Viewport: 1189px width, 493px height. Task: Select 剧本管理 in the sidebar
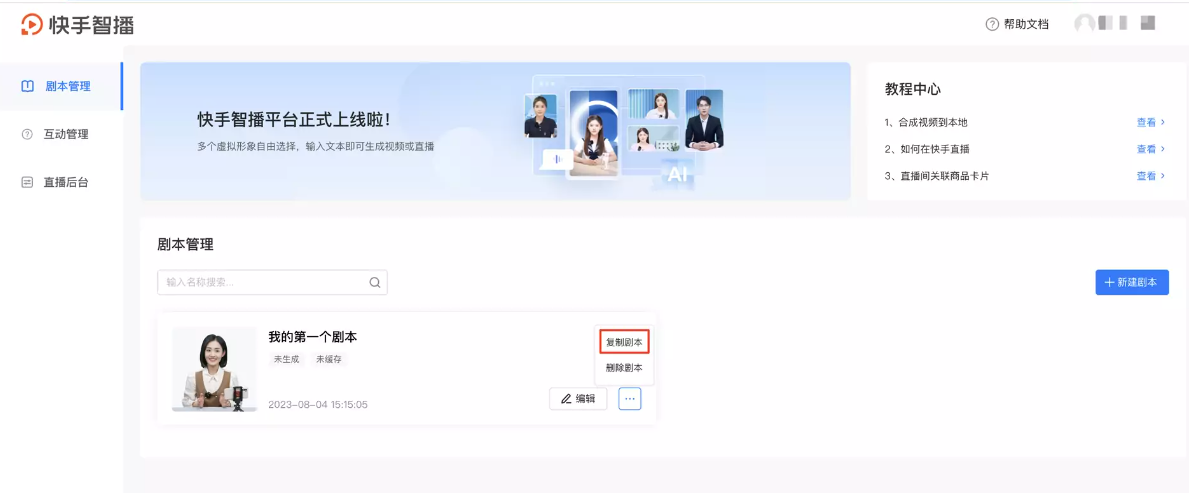tap(61, 86)
